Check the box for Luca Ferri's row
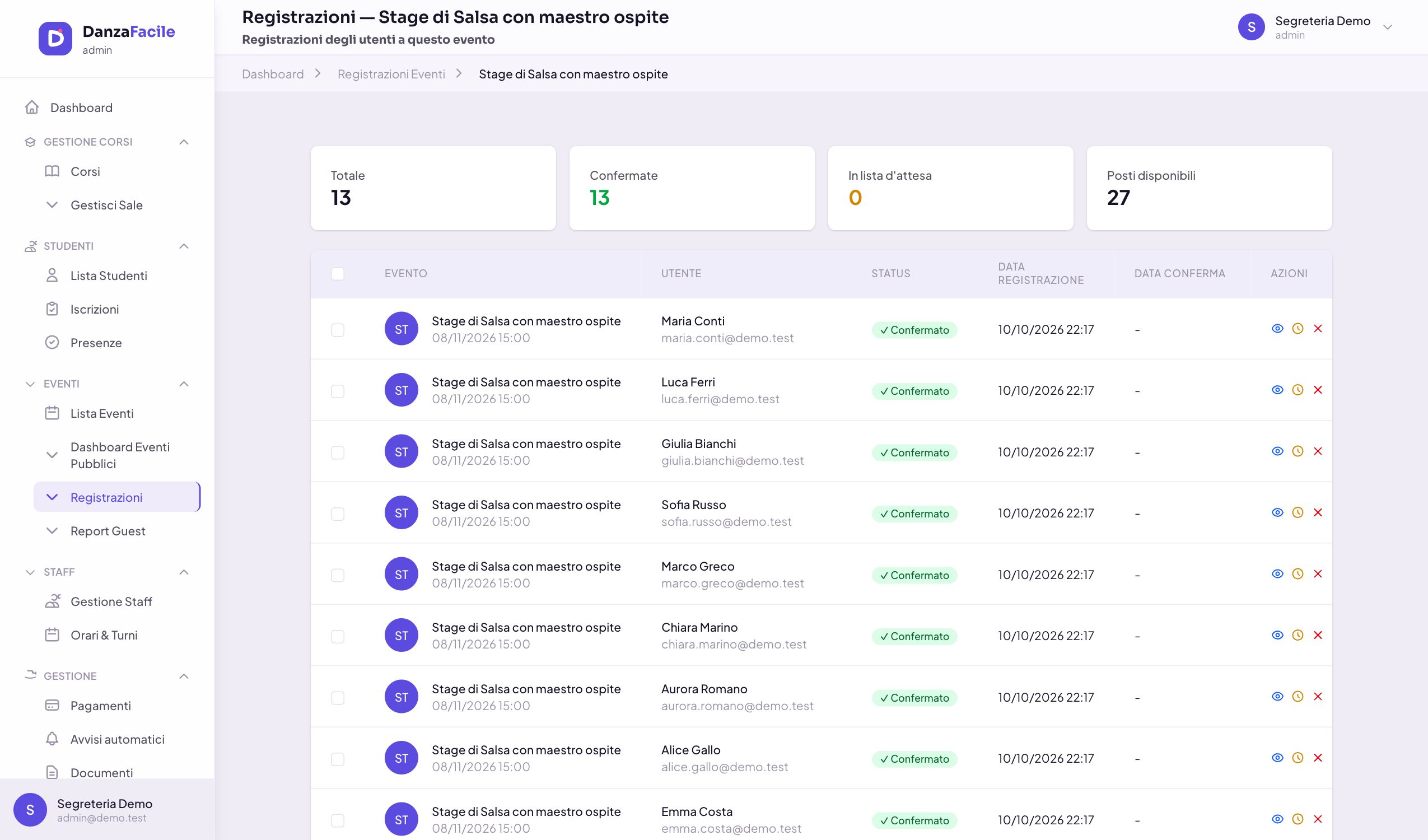 [x=338, y=391]
